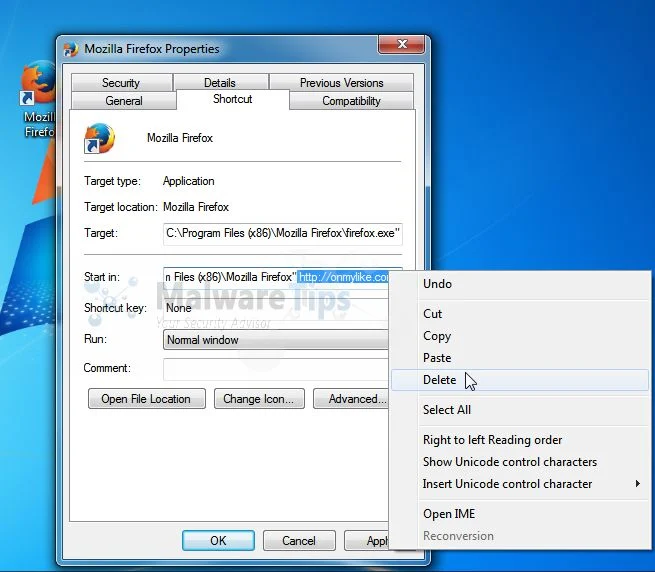The height and width of the screenshot is (572, 655).
Task: Choose Show Unicode control characters
Action: (520, 462)
